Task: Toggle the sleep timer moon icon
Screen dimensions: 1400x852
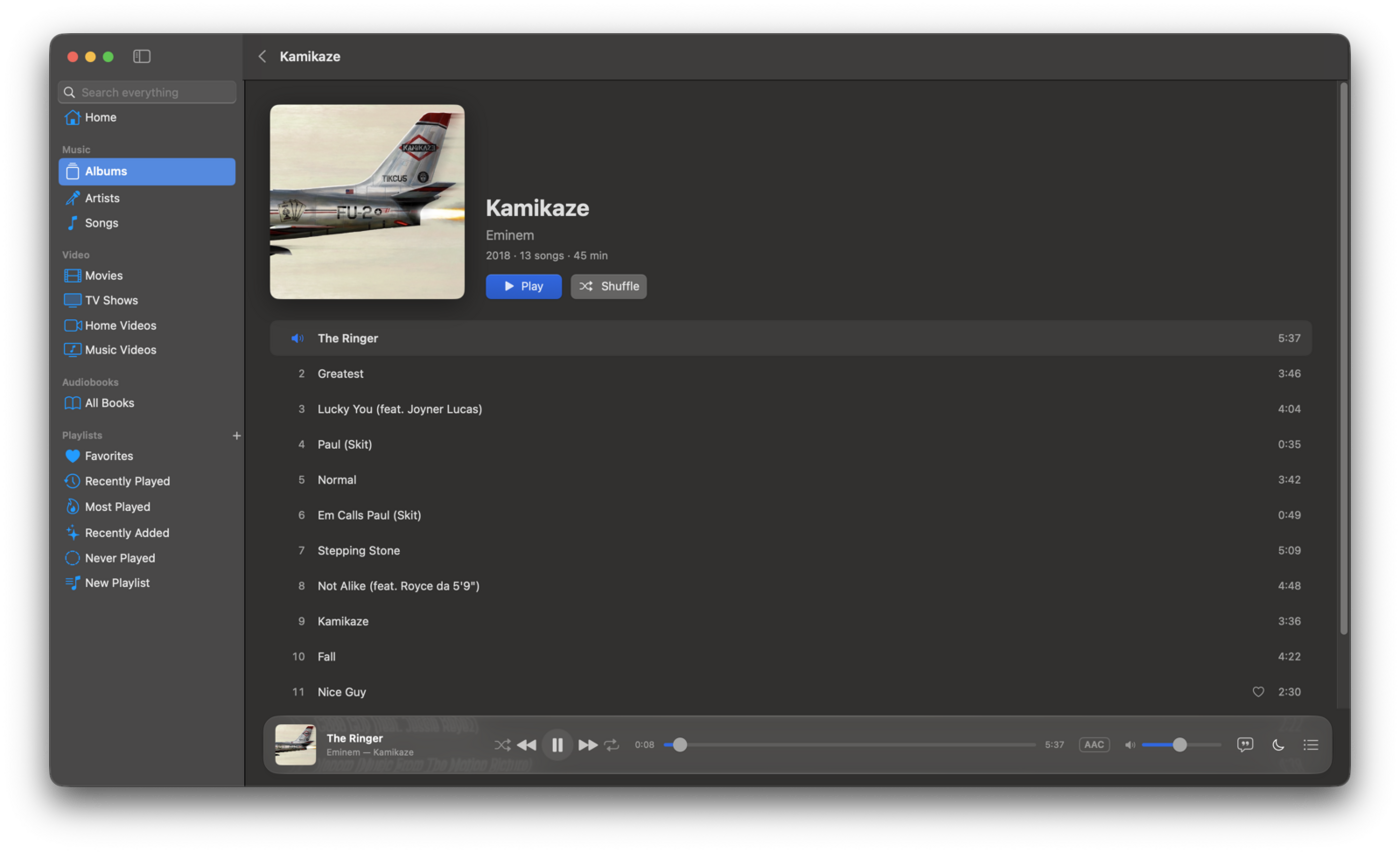Action: pyautogui.click(x=1278, y=745)
